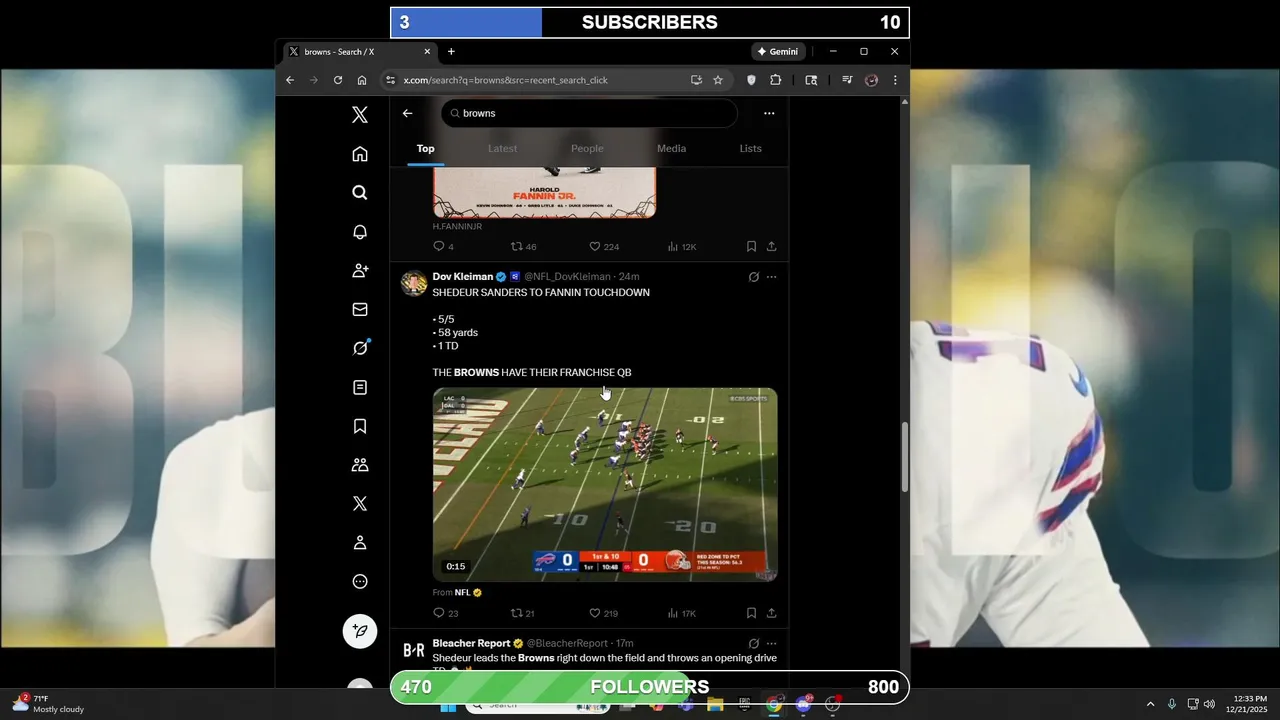This screenshot has height=720, width=1280.
Task: View the 12K views analytics
Action: tap(681, 246)
